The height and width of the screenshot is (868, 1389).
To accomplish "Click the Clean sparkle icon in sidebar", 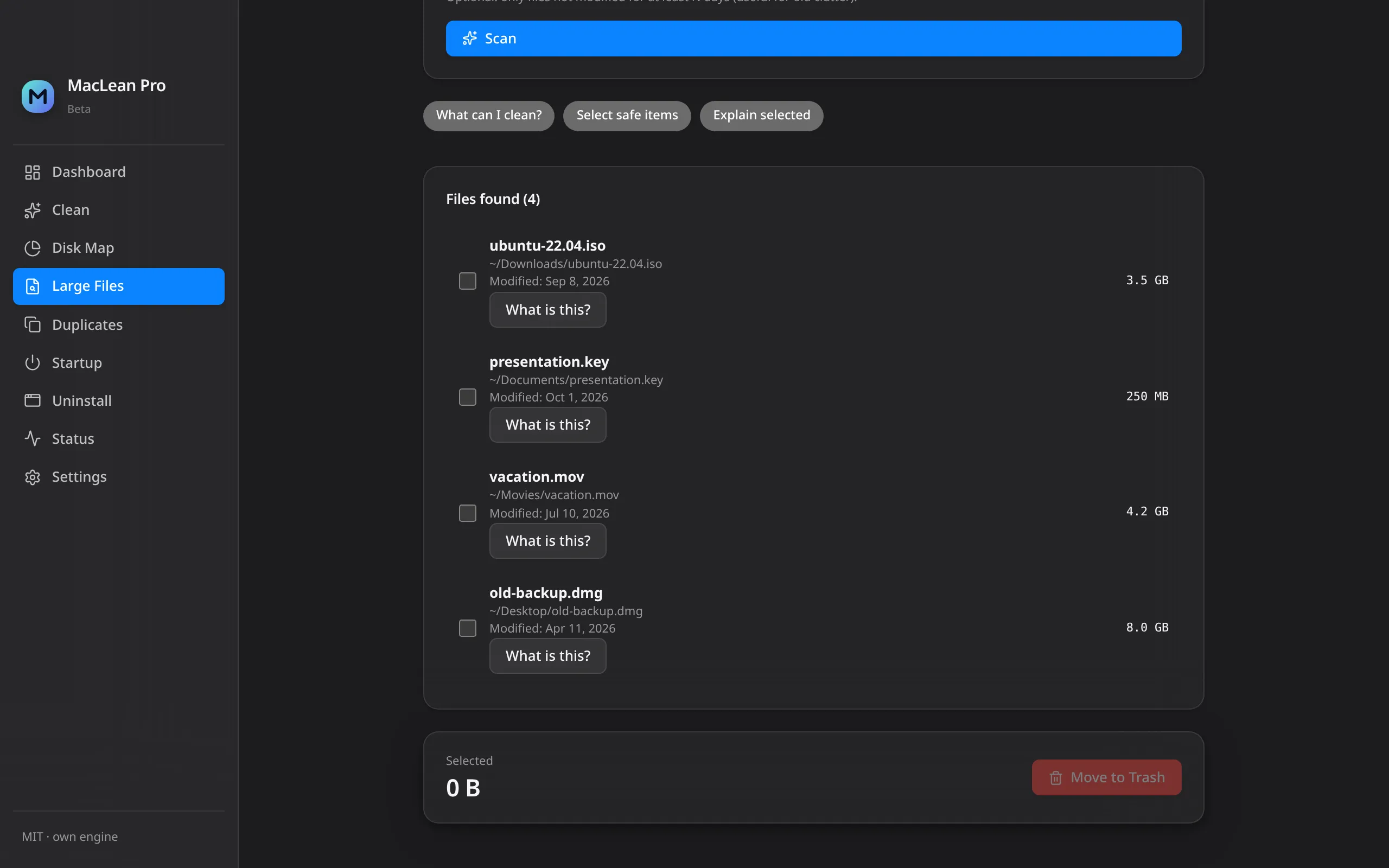I will (x=33, y=210).
